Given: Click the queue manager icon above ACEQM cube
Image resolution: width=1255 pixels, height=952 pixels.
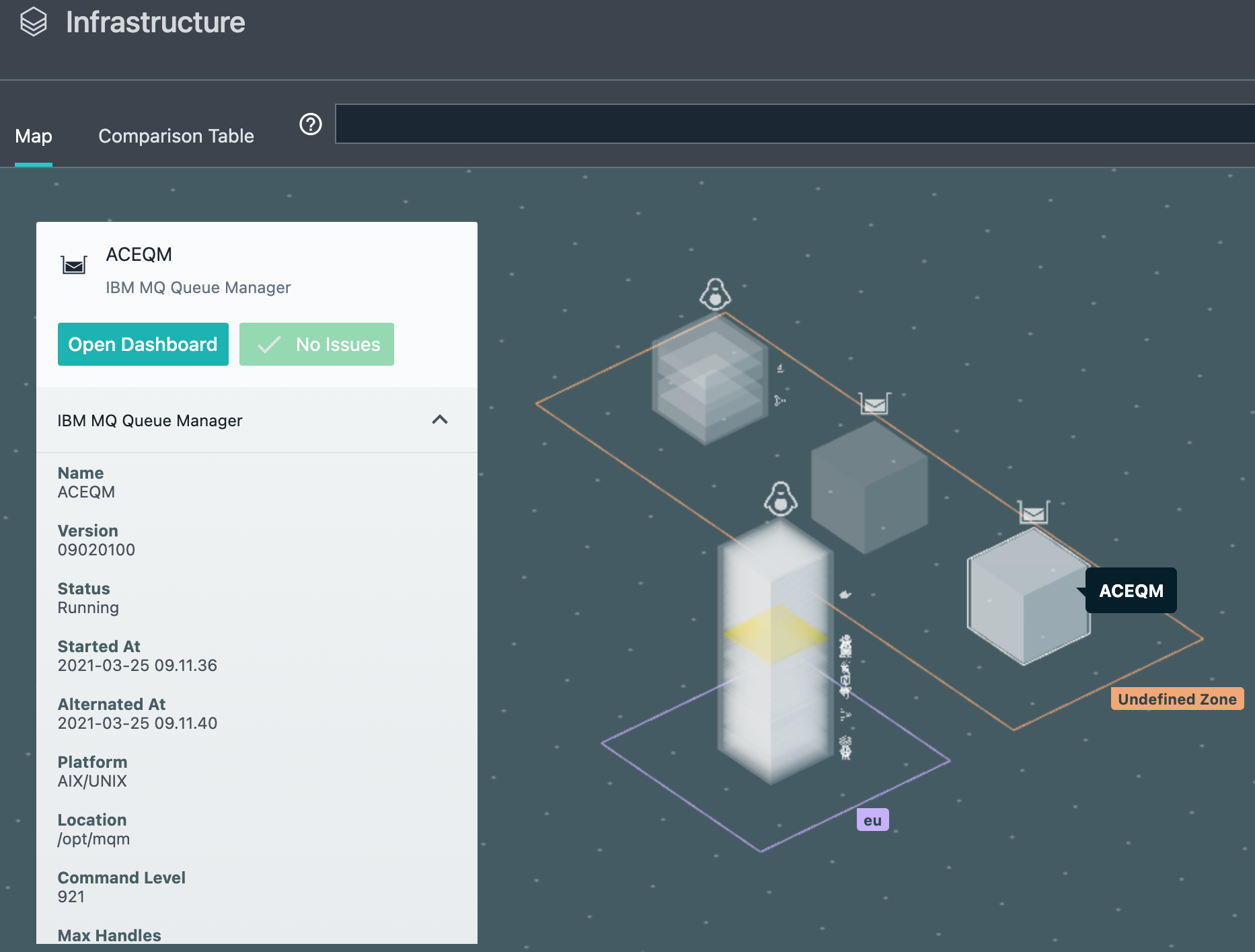Looking at the screenshot, I should tap(1033, 512).
